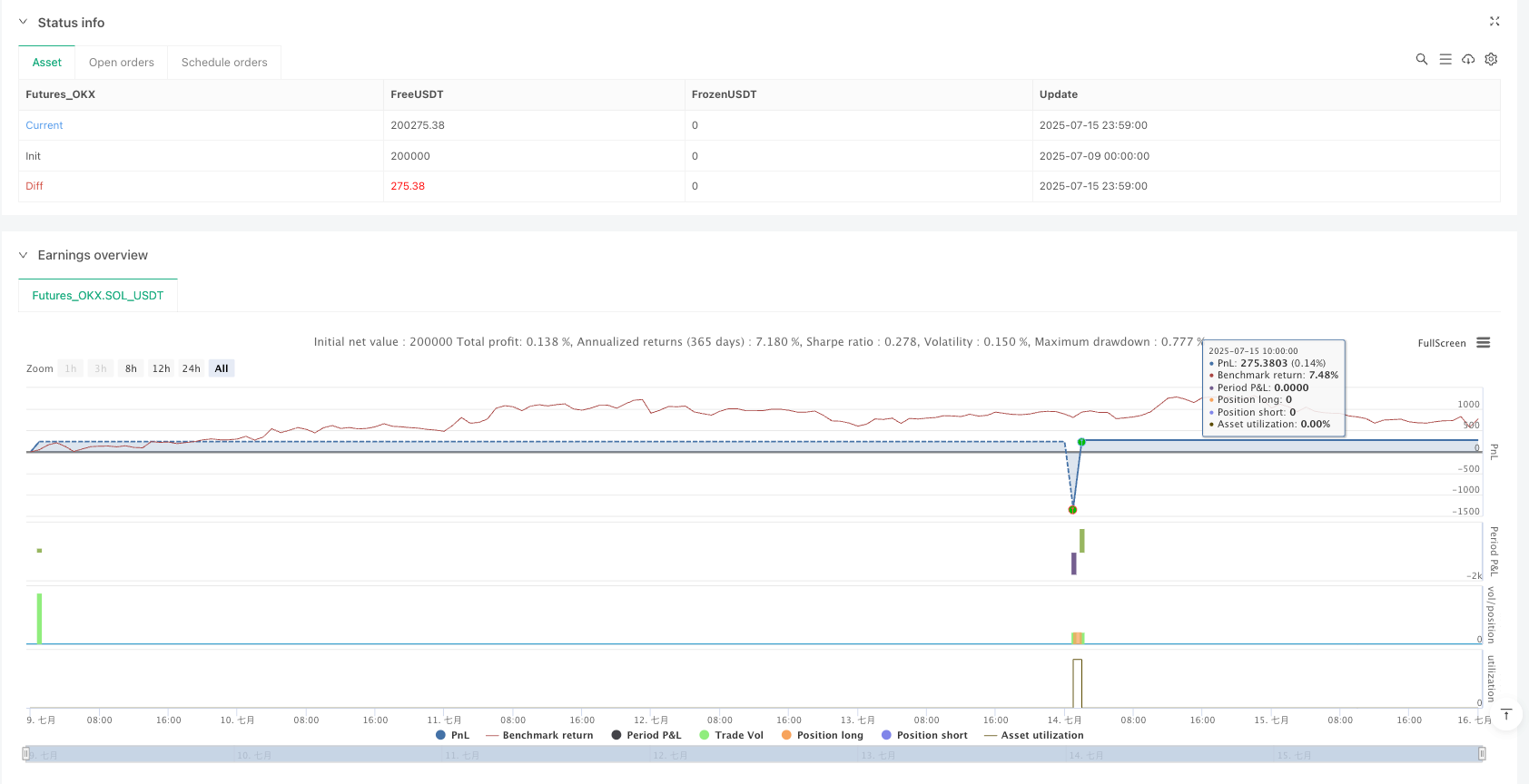Toggle the PnL series in legend
1529x784 pixels.
coord(452,735)
